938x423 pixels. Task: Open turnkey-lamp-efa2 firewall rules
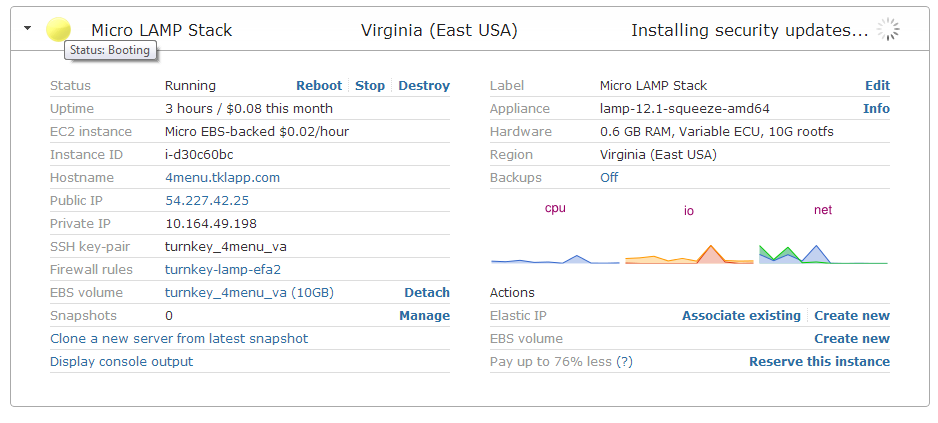click(x=222, y=270)
